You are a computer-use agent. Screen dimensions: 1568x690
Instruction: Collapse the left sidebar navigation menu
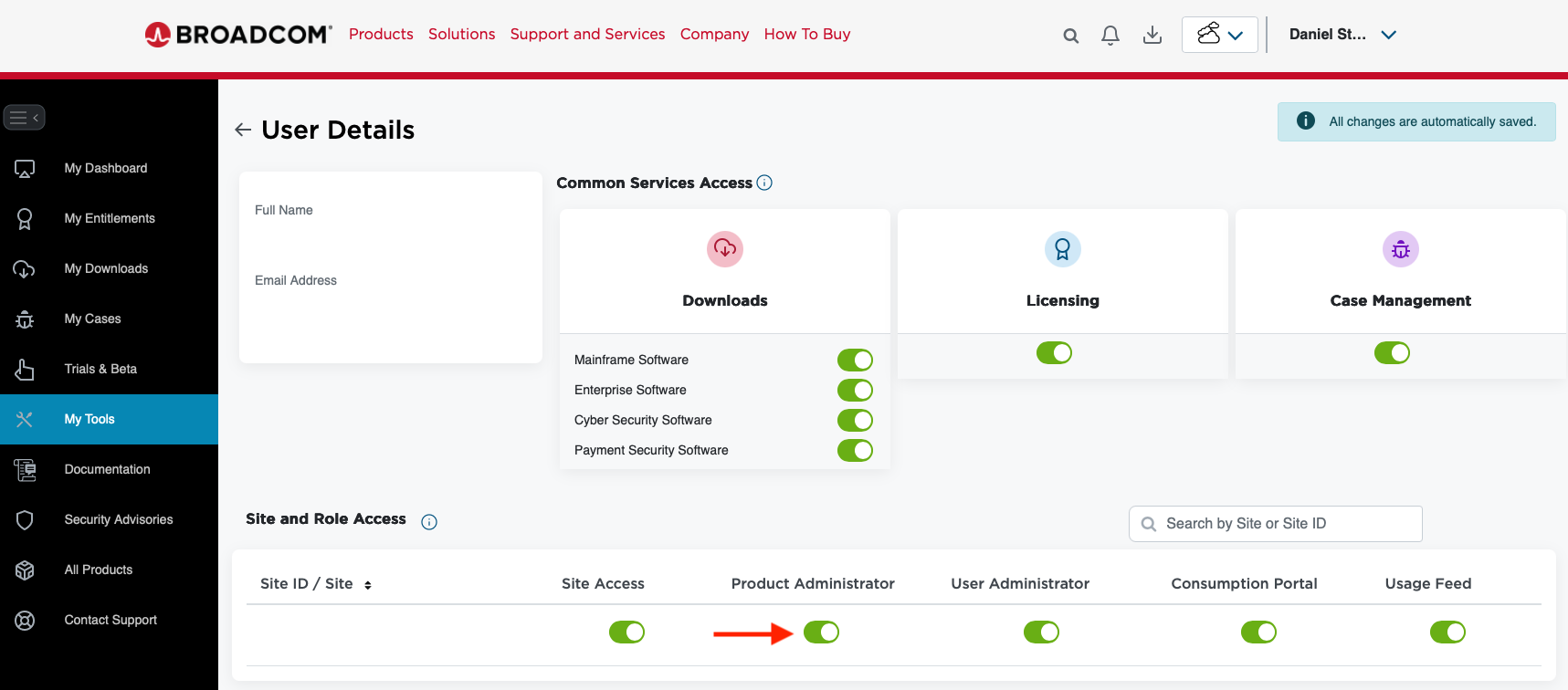[x=25, y=118]
